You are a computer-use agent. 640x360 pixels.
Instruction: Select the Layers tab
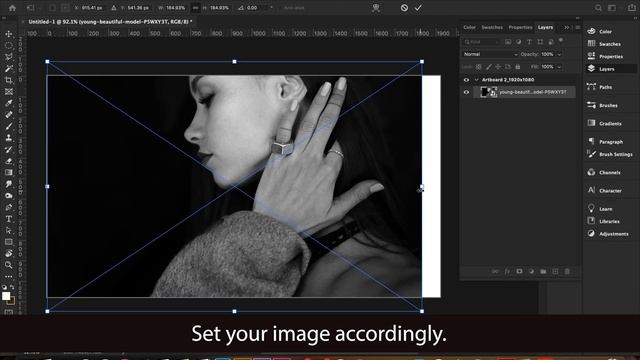(x=545, y=27)
